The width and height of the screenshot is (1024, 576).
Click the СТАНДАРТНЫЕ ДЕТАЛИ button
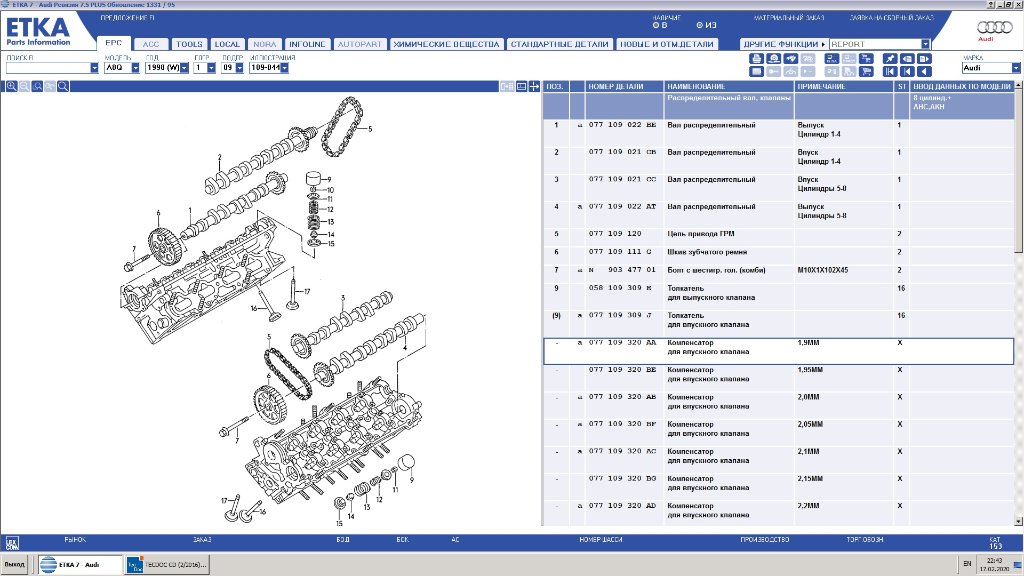(x=557, y=45)
